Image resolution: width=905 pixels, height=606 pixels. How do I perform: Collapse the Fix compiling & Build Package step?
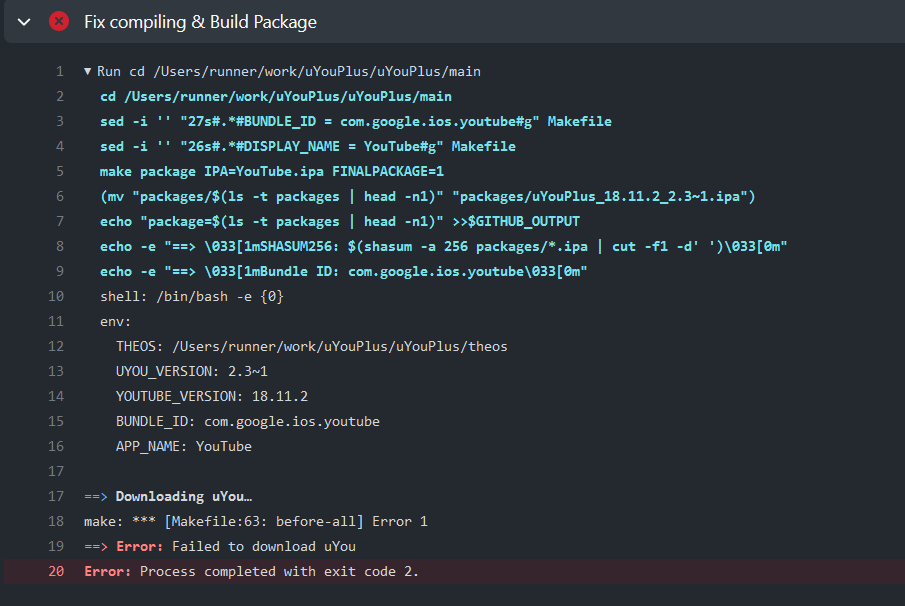(x=23, y=21)
